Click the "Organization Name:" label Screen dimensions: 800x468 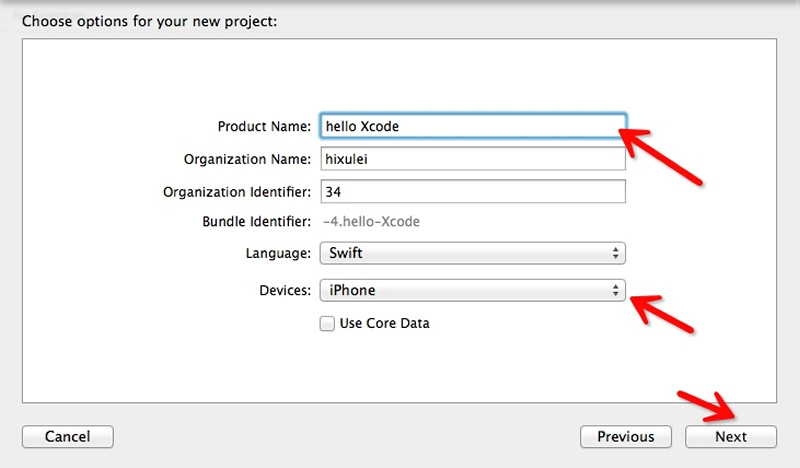248,159
